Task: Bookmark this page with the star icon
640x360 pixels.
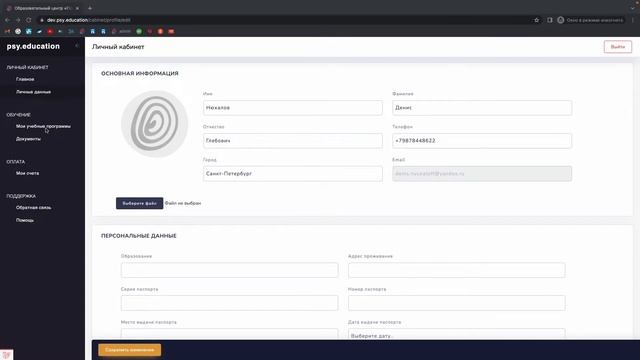Action: 537,20
